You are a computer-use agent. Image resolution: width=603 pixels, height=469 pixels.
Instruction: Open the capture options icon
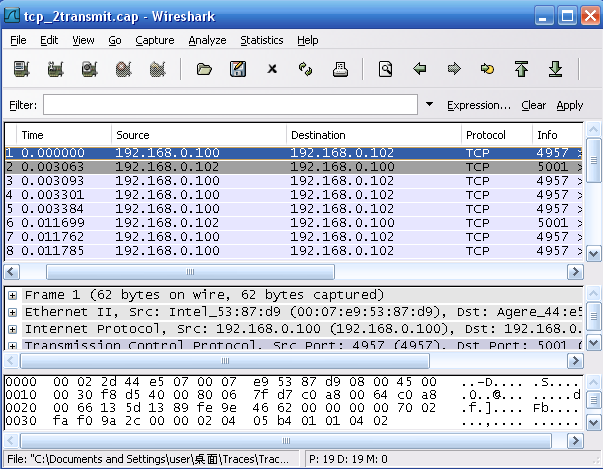(55, 69)
